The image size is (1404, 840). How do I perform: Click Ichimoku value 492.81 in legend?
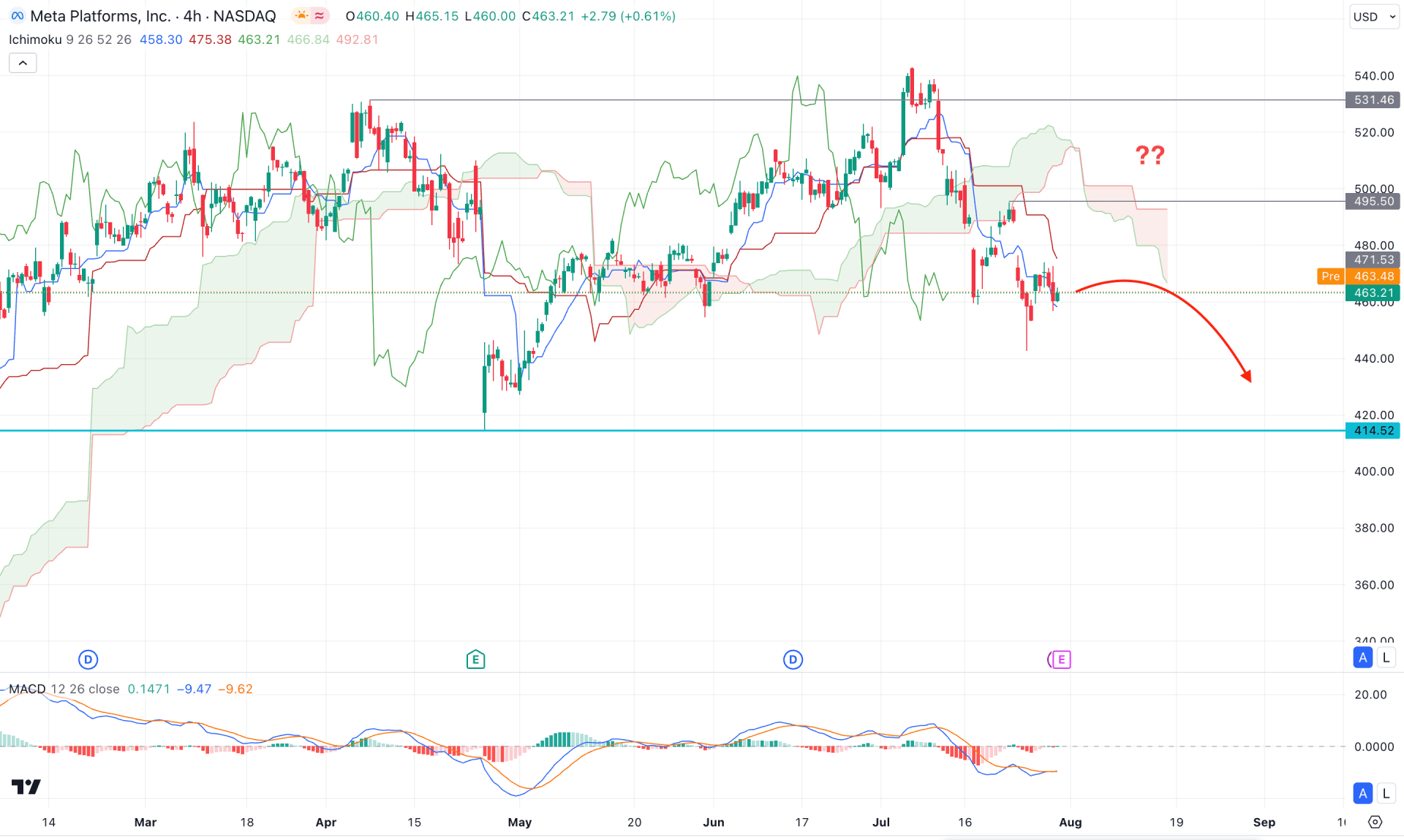357,39
